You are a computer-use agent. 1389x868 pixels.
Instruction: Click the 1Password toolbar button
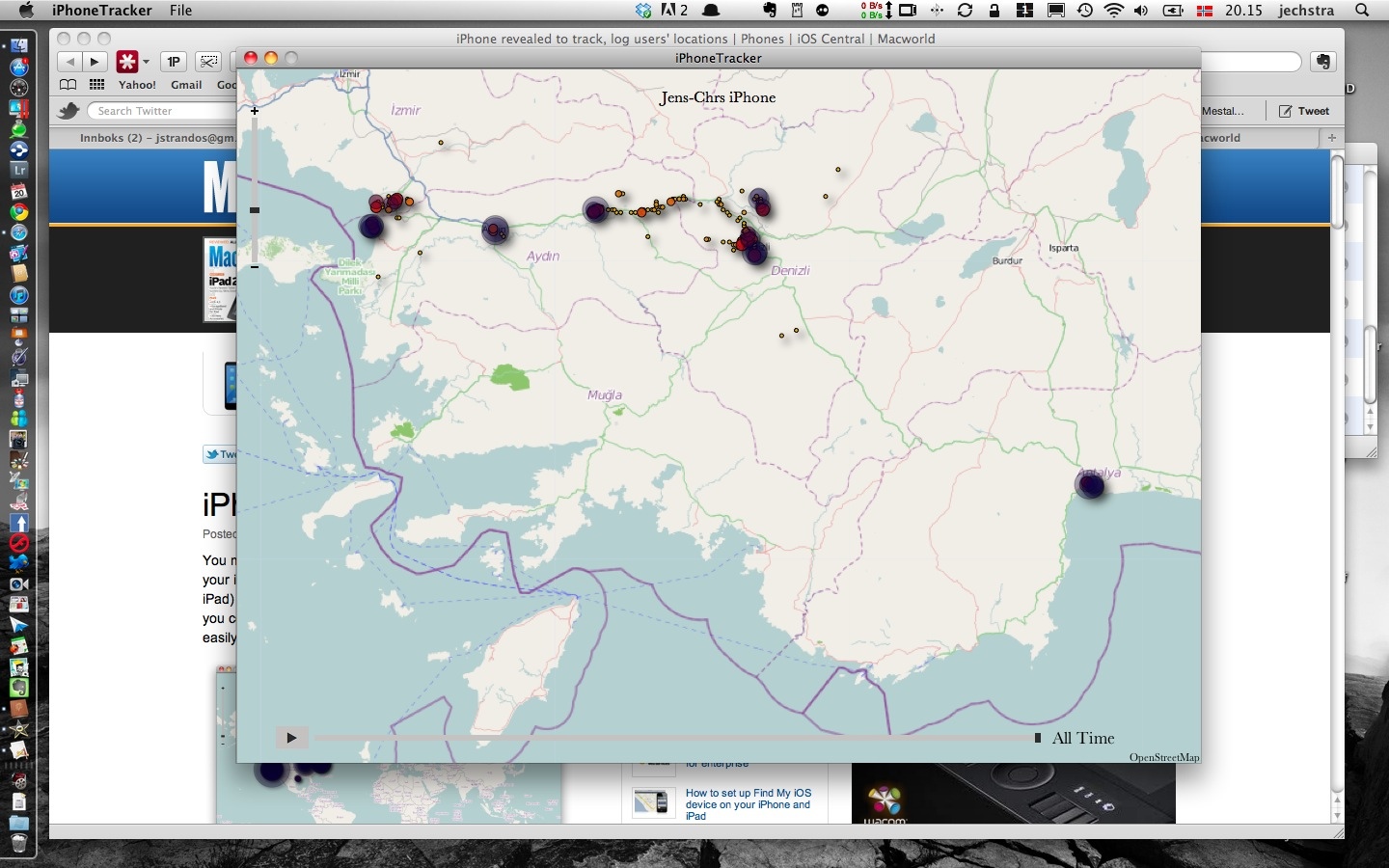174,62
